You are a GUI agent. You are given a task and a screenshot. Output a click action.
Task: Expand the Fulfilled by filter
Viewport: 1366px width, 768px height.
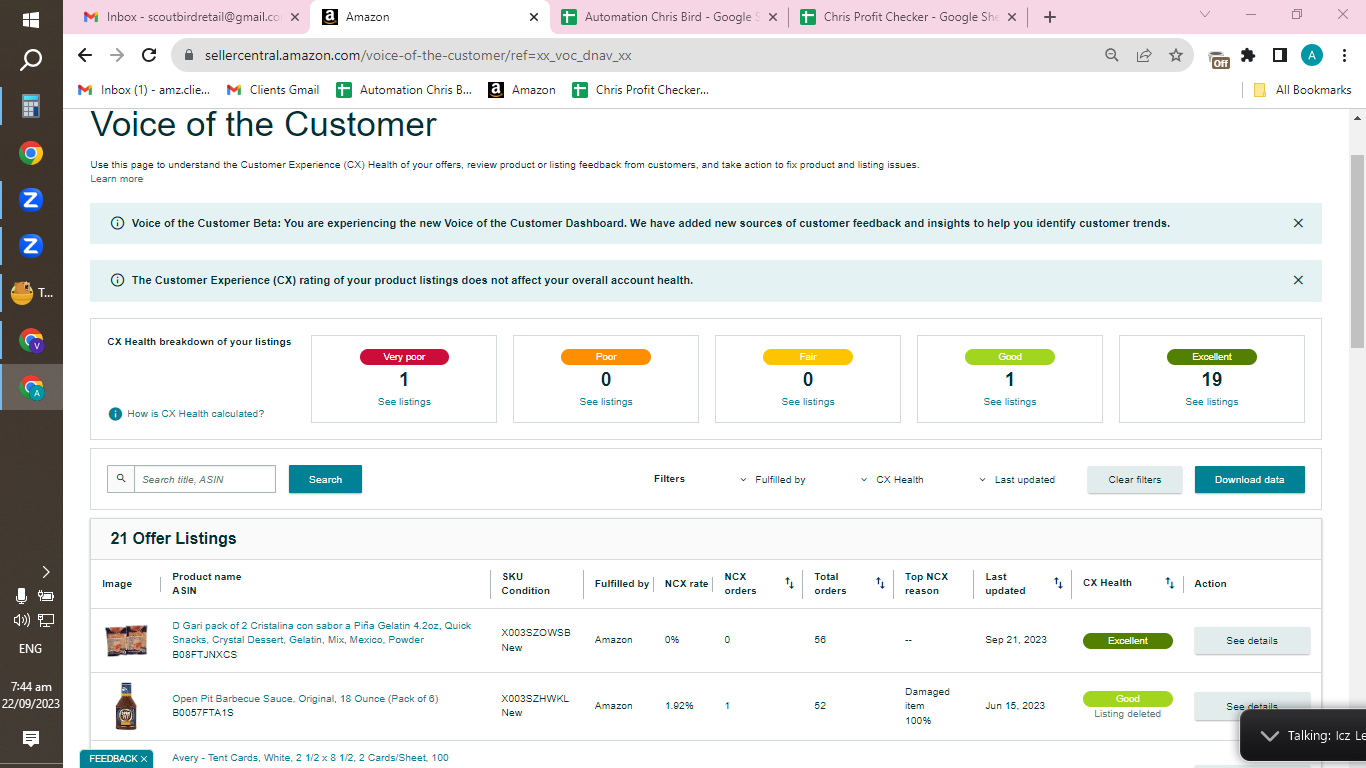[x=773, y=480]
